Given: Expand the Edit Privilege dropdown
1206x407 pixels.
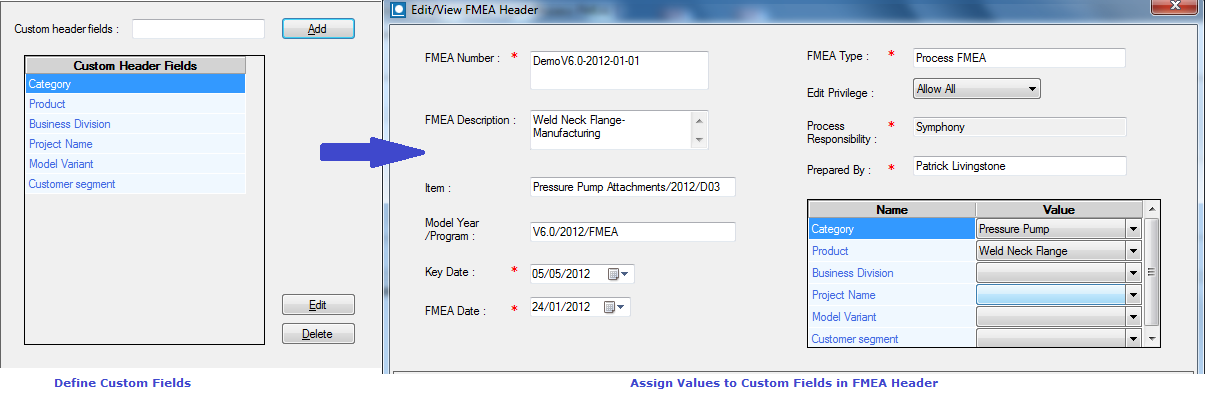Looking at the screenshot, I should 1031,89.
